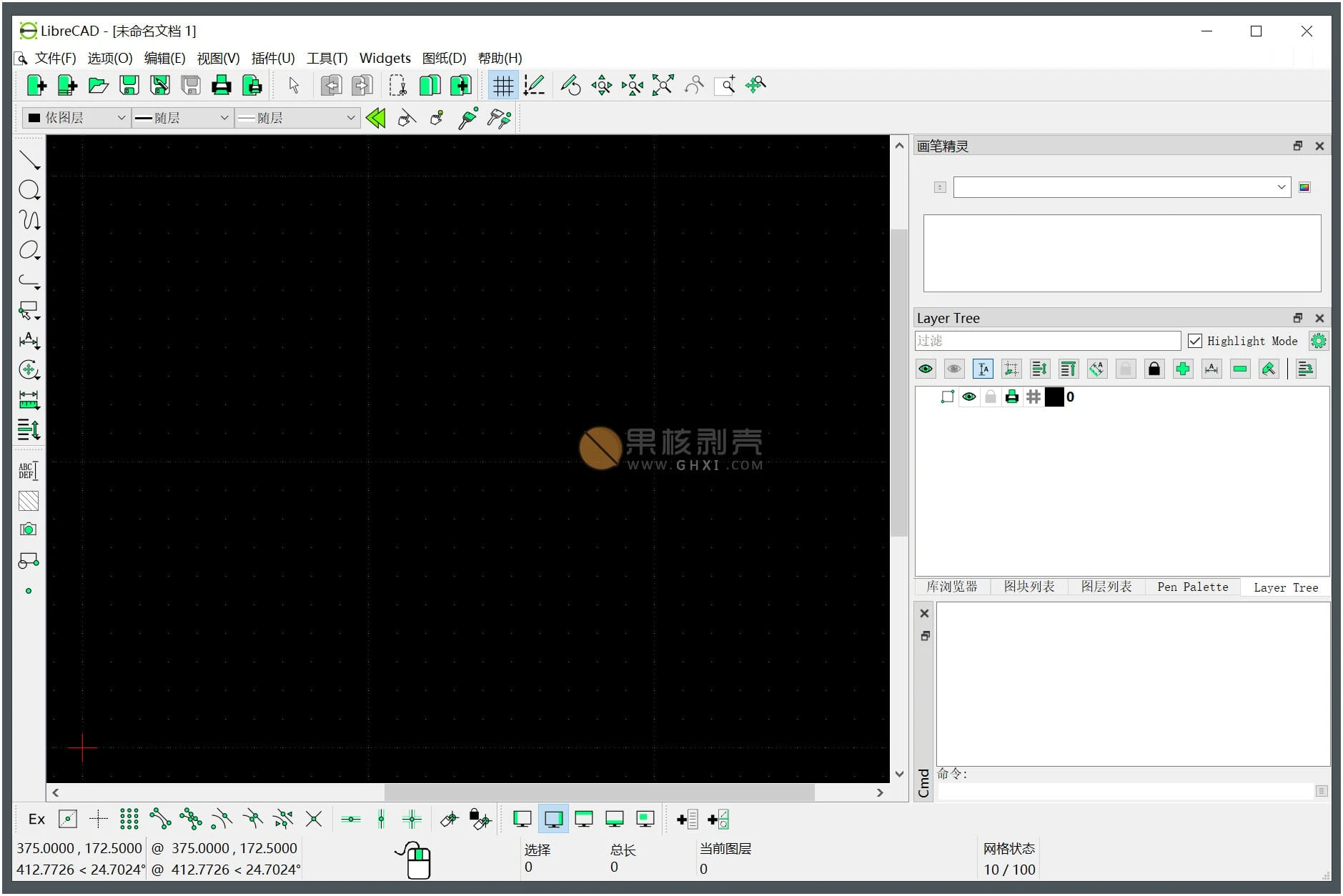Click the Print icon in toolbar

point(222,86)
